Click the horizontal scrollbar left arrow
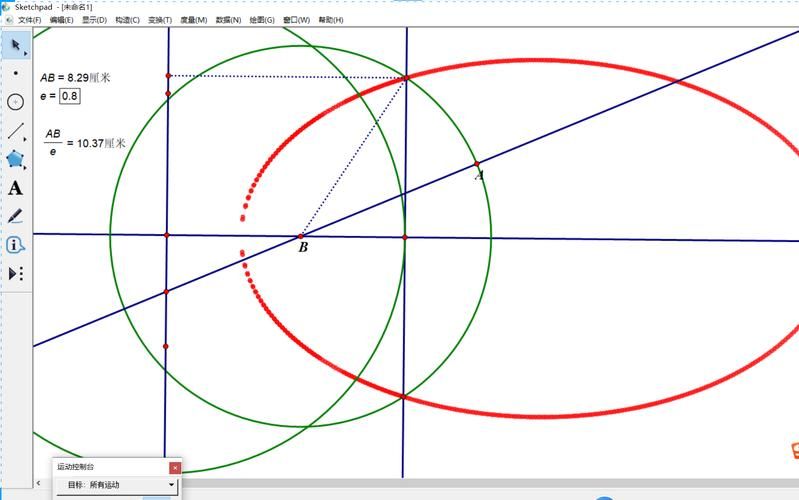Image resolution: width=799 pixels, height=500 pixels. tap(38, 483)
